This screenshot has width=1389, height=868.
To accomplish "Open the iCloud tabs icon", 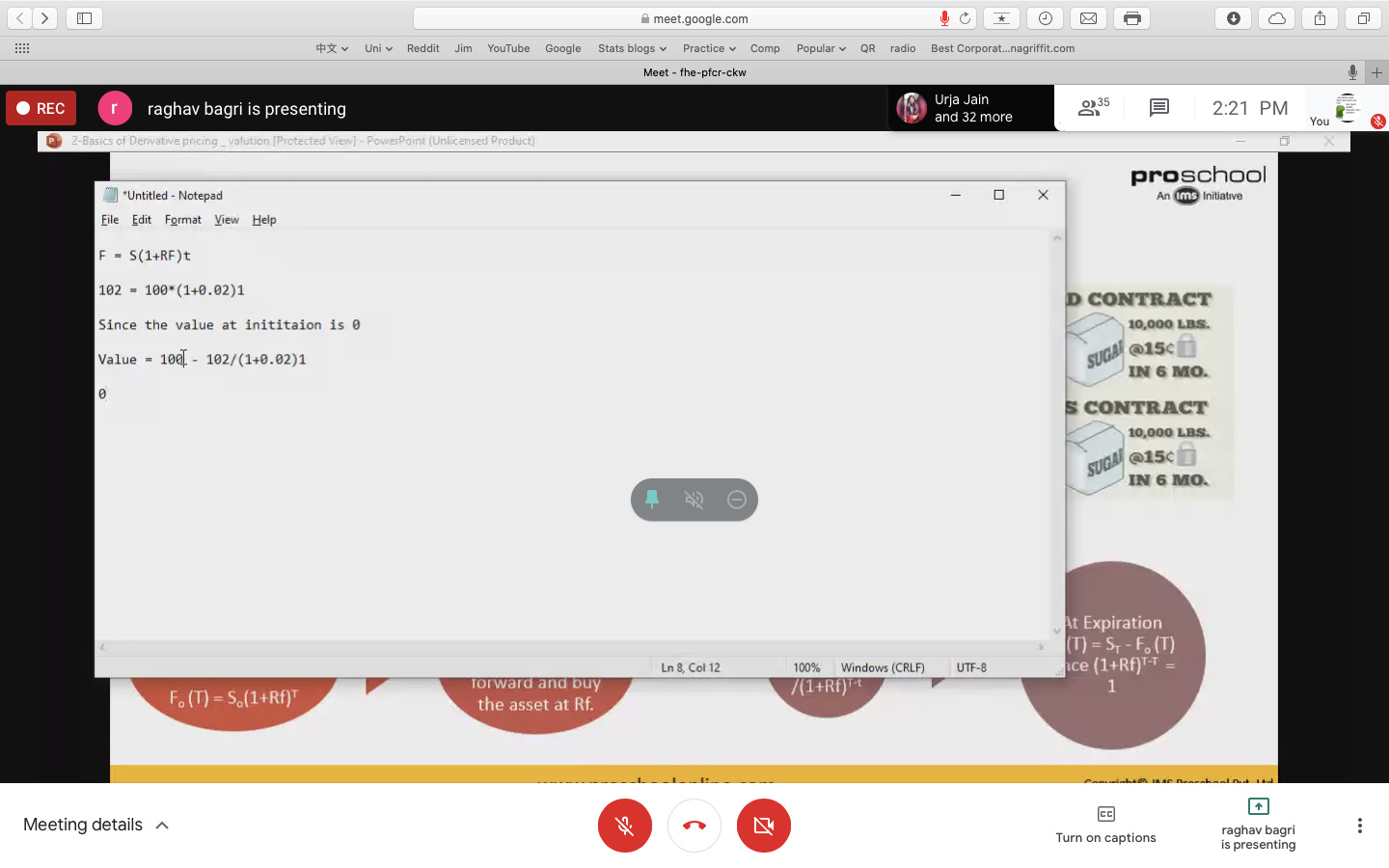I will (1277, 18).
